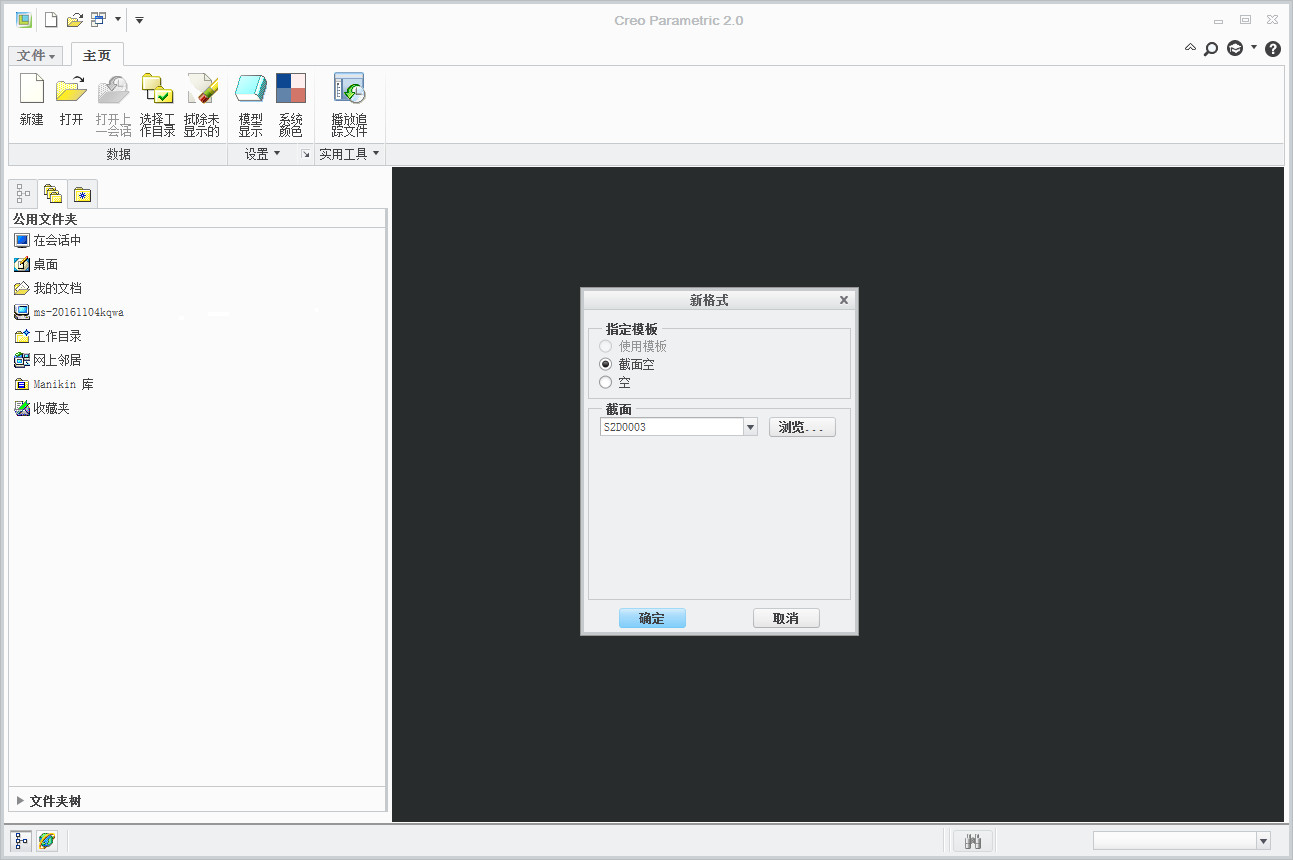Click the 选择工作目录 ribbon icon
The image size is (1293, 860).
(157, 105)
